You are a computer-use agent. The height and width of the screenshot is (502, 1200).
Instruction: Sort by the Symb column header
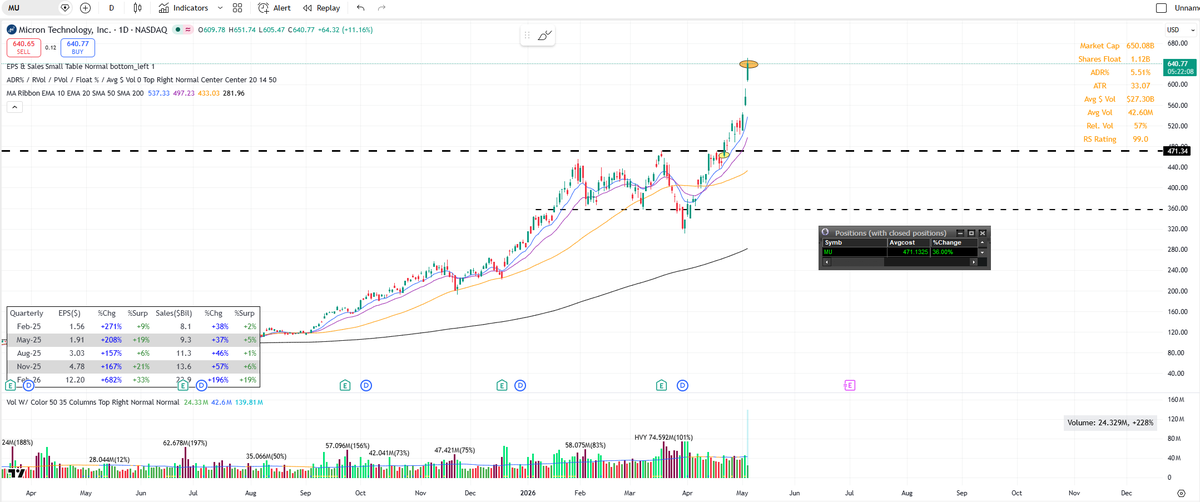coord(854,242)
